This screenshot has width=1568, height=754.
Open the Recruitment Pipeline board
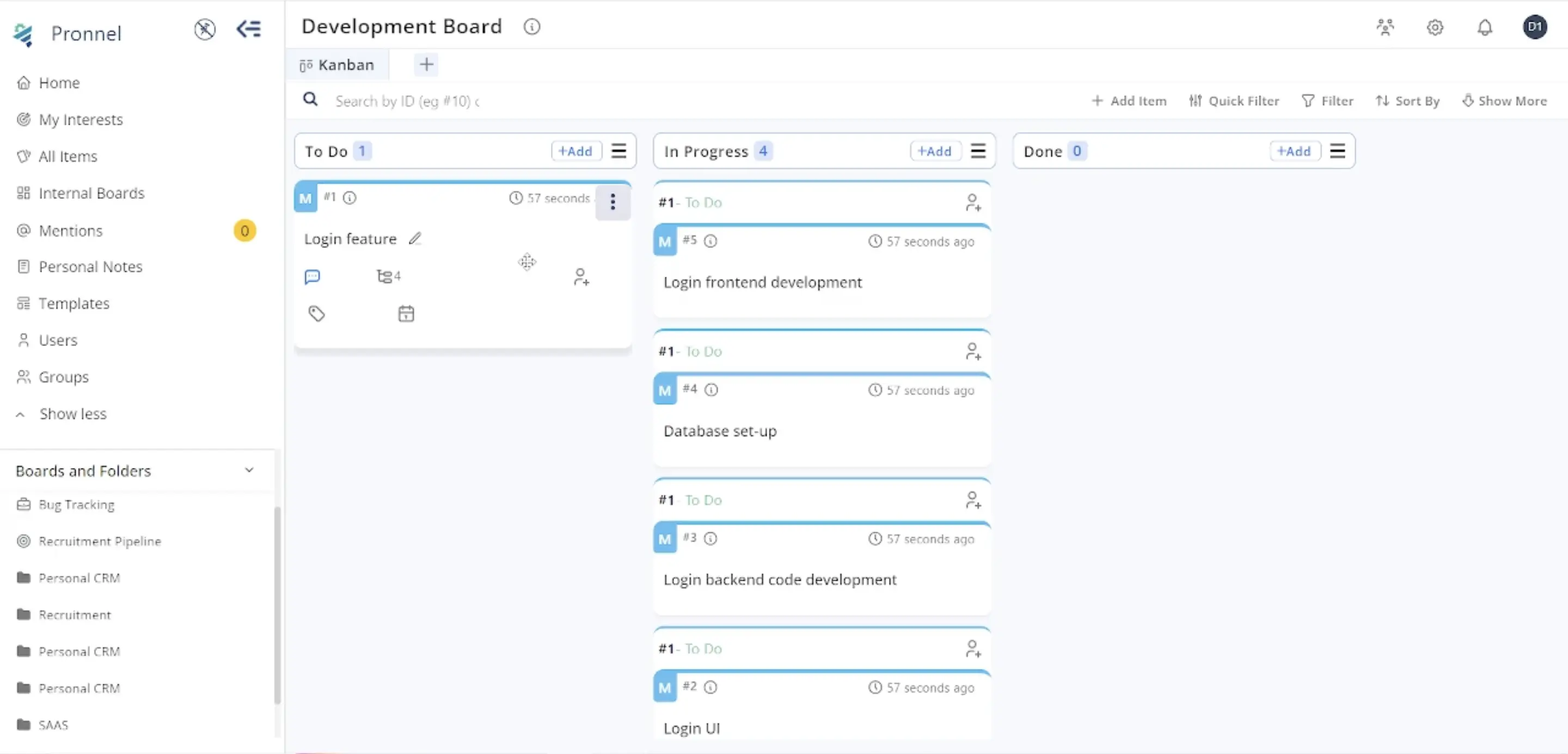(100, 541)
